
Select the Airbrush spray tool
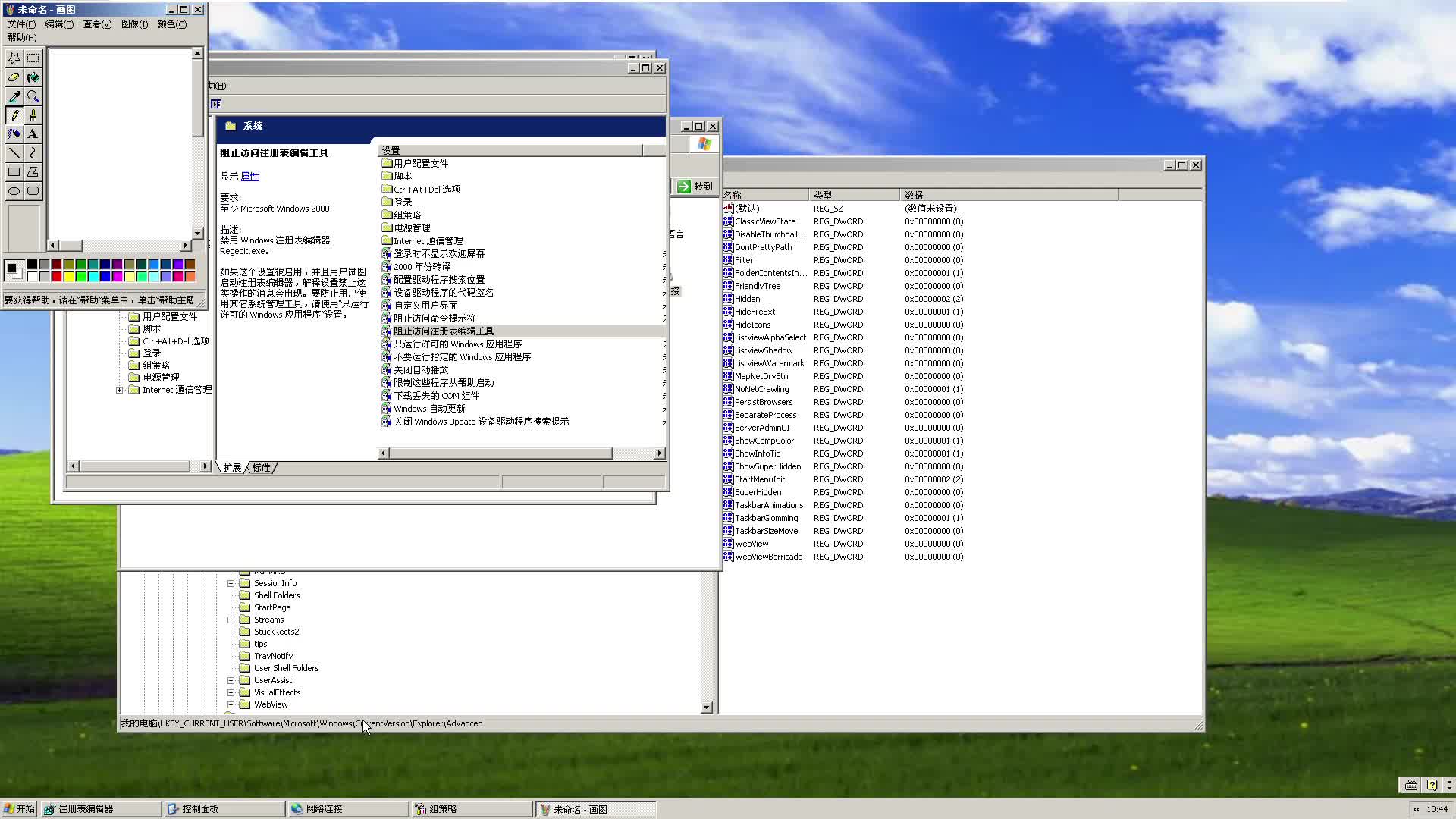(x=14, y=133)
